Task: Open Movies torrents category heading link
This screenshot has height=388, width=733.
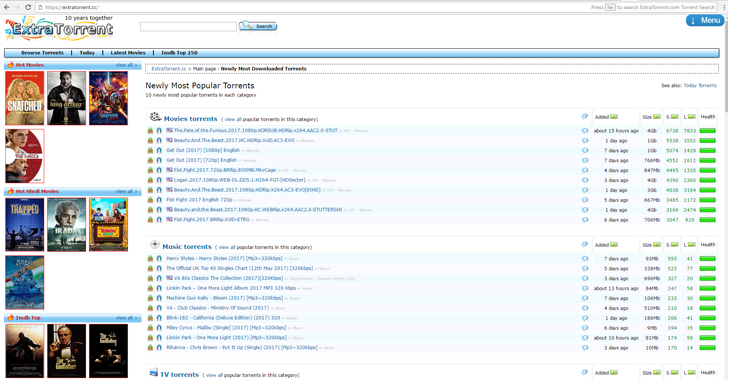Action: 190,119
